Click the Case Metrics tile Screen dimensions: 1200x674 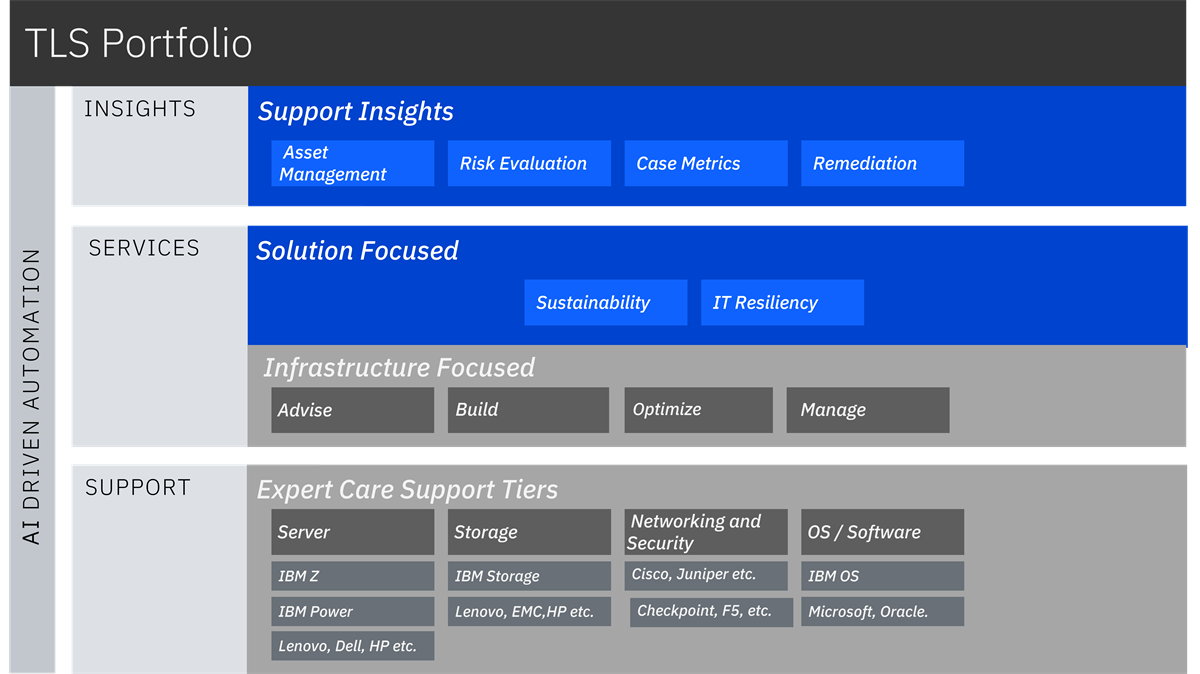[x=705, y=163]
